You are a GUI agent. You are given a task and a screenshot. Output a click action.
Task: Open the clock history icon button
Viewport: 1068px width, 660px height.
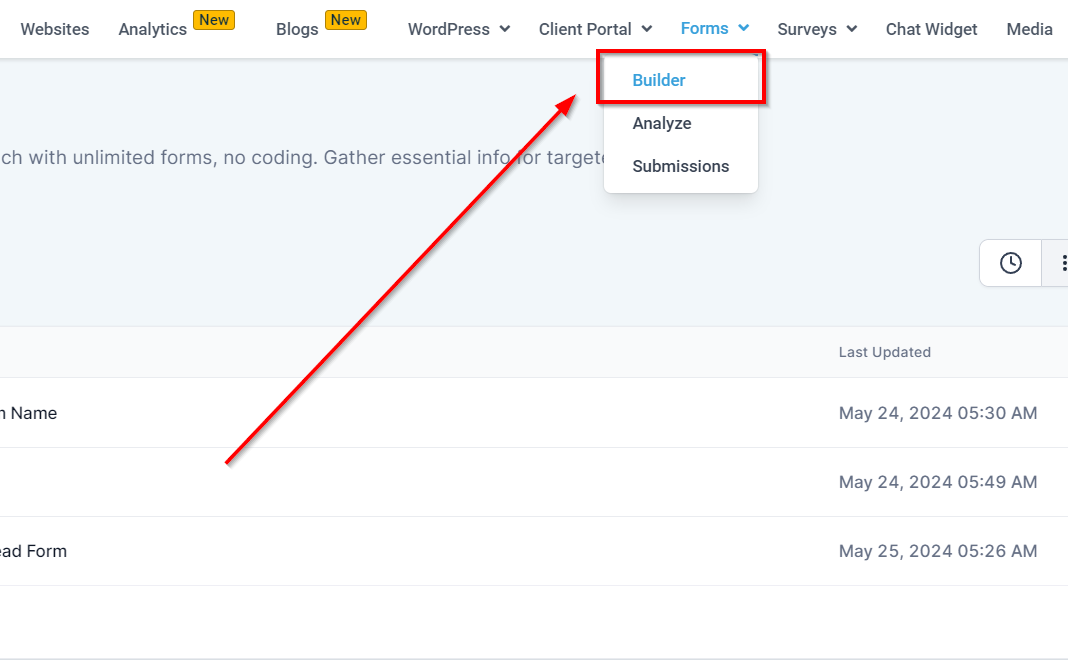click(1011, 263)
